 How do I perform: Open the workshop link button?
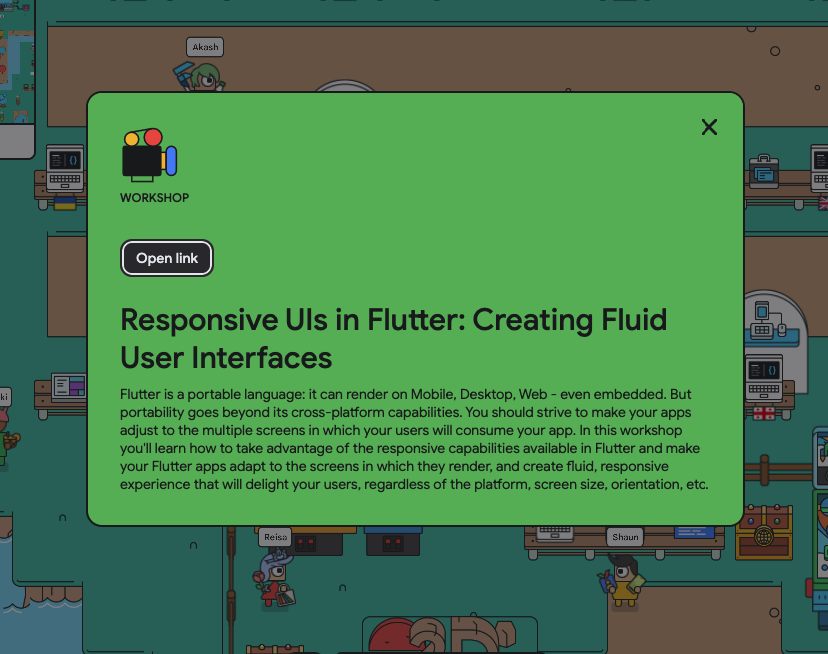pos(167,258)
